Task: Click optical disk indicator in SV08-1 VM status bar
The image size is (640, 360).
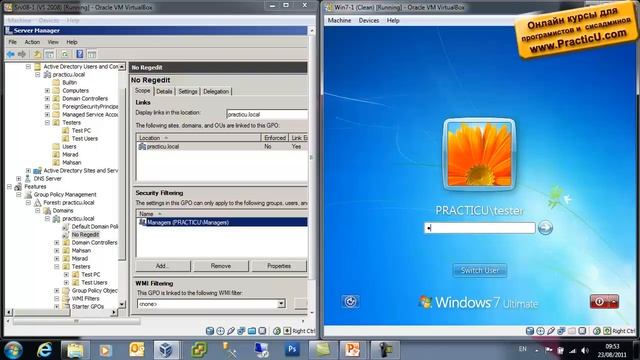Action: click(220, 331)
